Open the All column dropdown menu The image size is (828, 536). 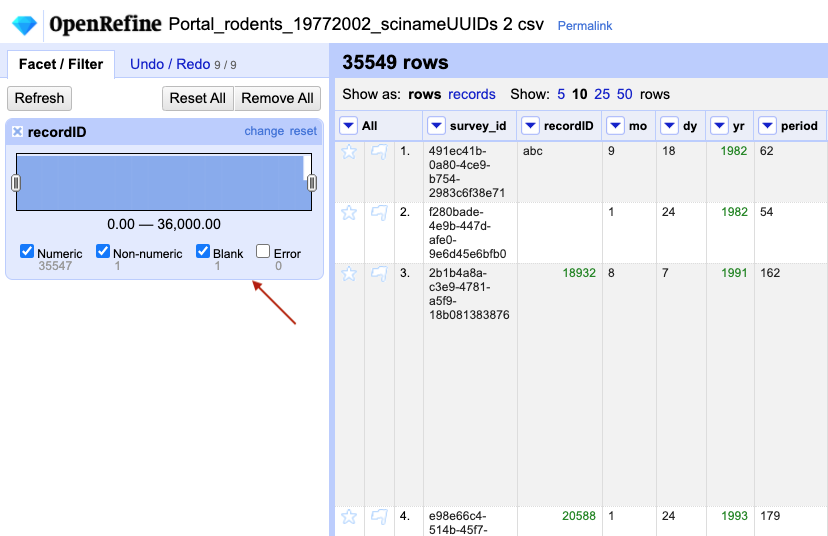[x=349, y=126]
